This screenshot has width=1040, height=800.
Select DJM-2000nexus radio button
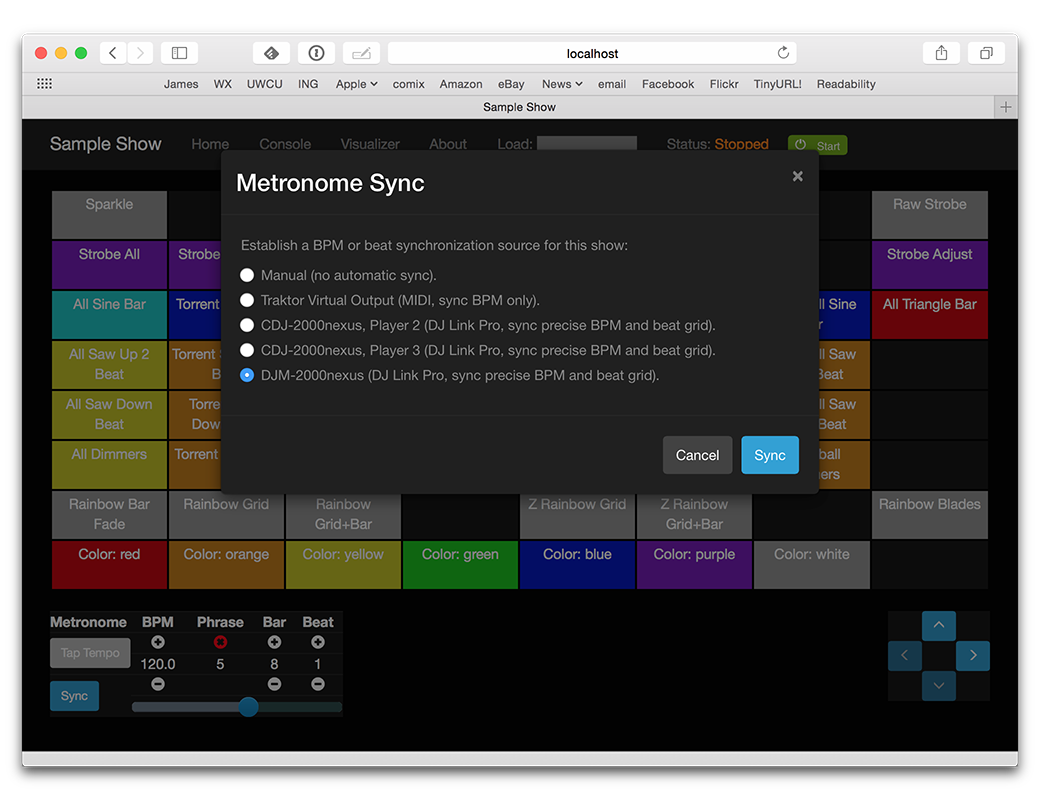[247, 375]
